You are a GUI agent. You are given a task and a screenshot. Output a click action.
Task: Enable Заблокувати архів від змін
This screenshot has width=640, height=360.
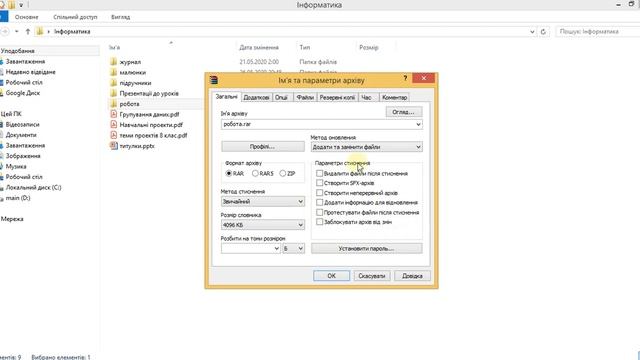click(x=320, y=222)
